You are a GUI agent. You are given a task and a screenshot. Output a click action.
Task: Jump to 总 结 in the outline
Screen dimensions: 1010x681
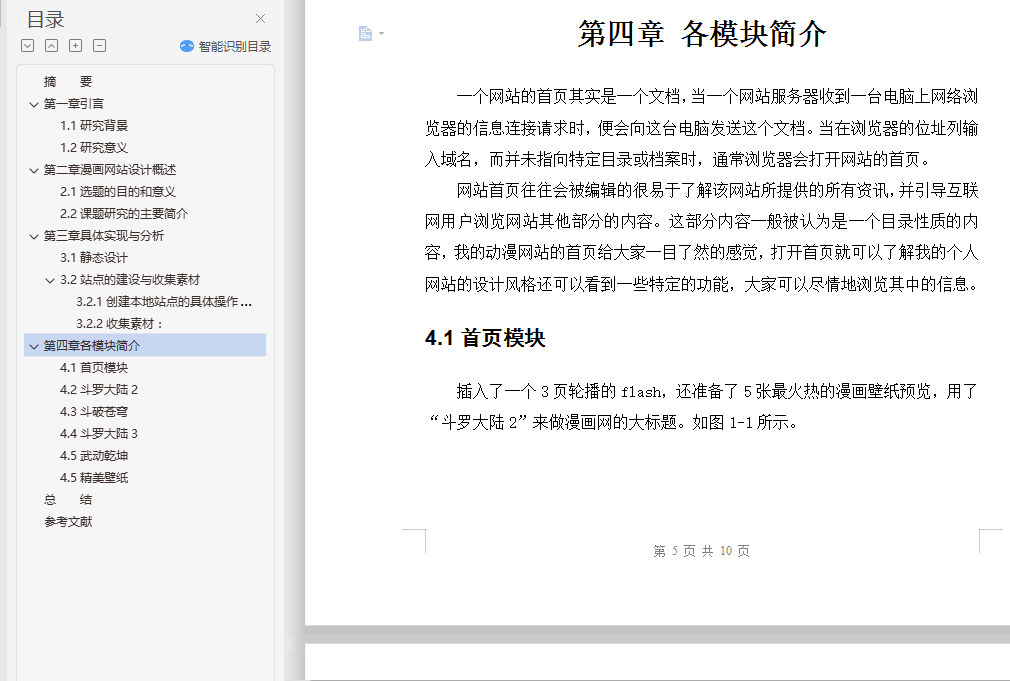pyautogui.click(x=68, y=499)
